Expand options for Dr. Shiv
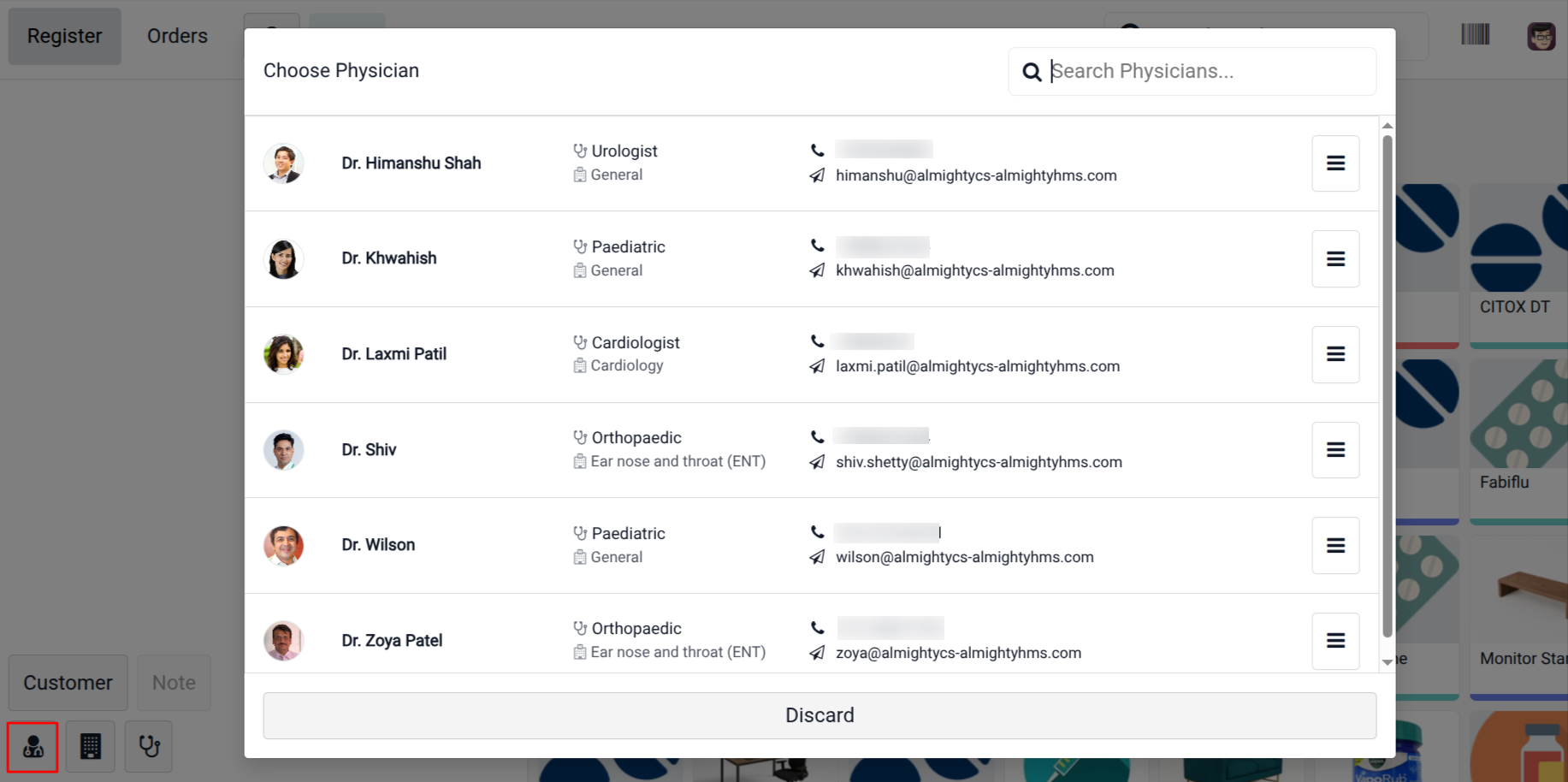The width and height of the screenshot is (1568, 782). [x=1335, y=450]
